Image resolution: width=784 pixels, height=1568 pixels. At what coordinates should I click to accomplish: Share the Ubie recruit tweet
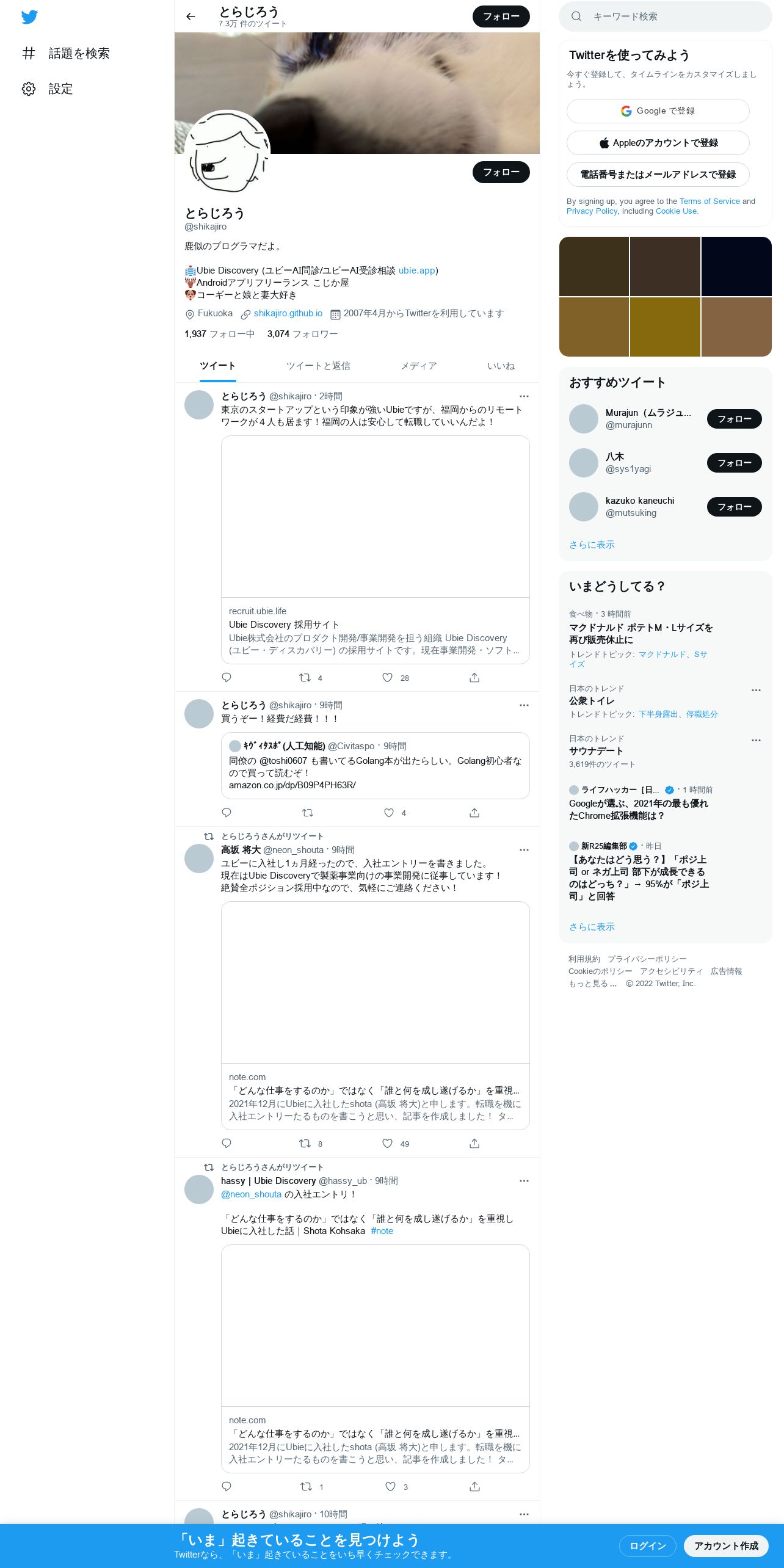pyautogui.click(x=474, y=678)
